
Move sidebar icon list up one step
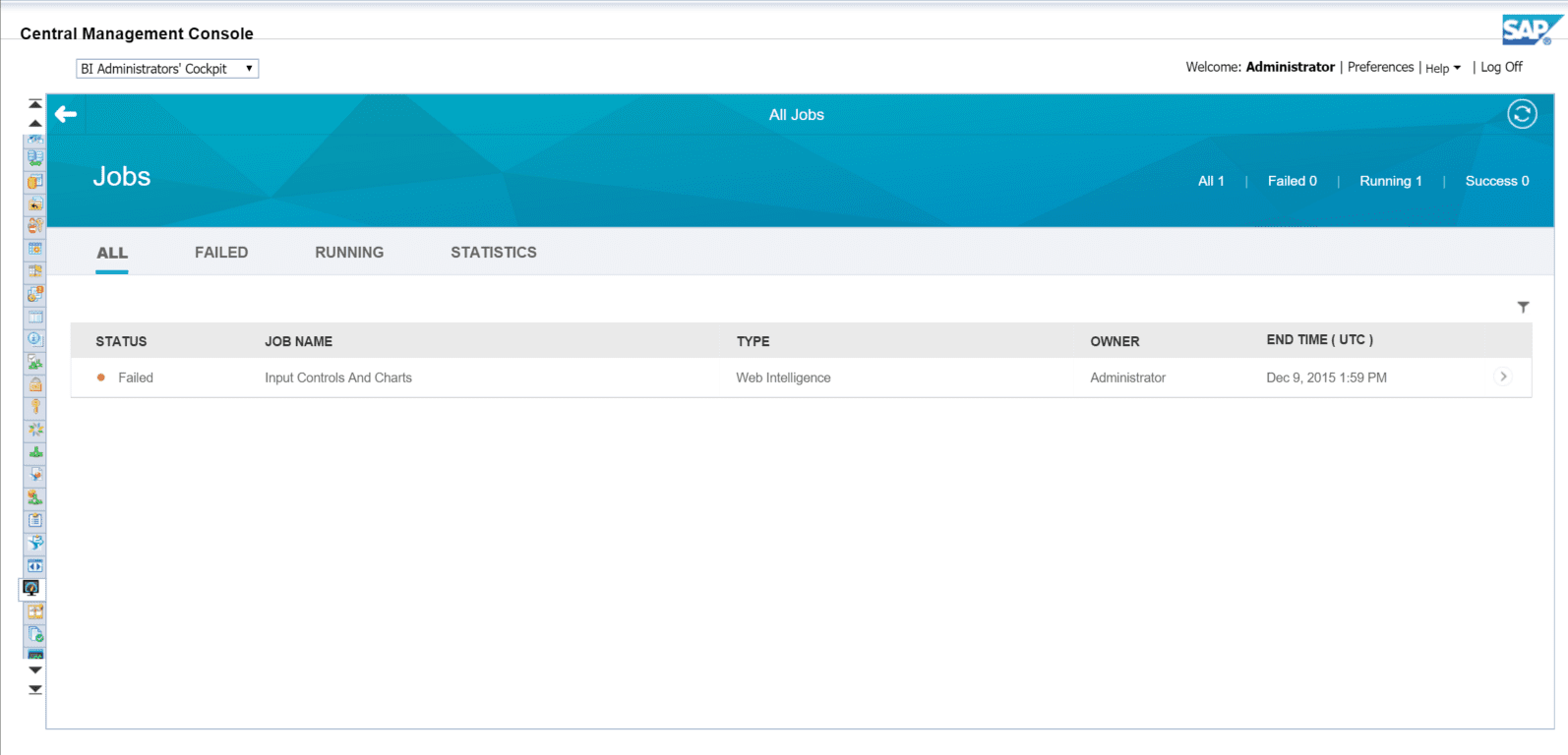(35, 124)
